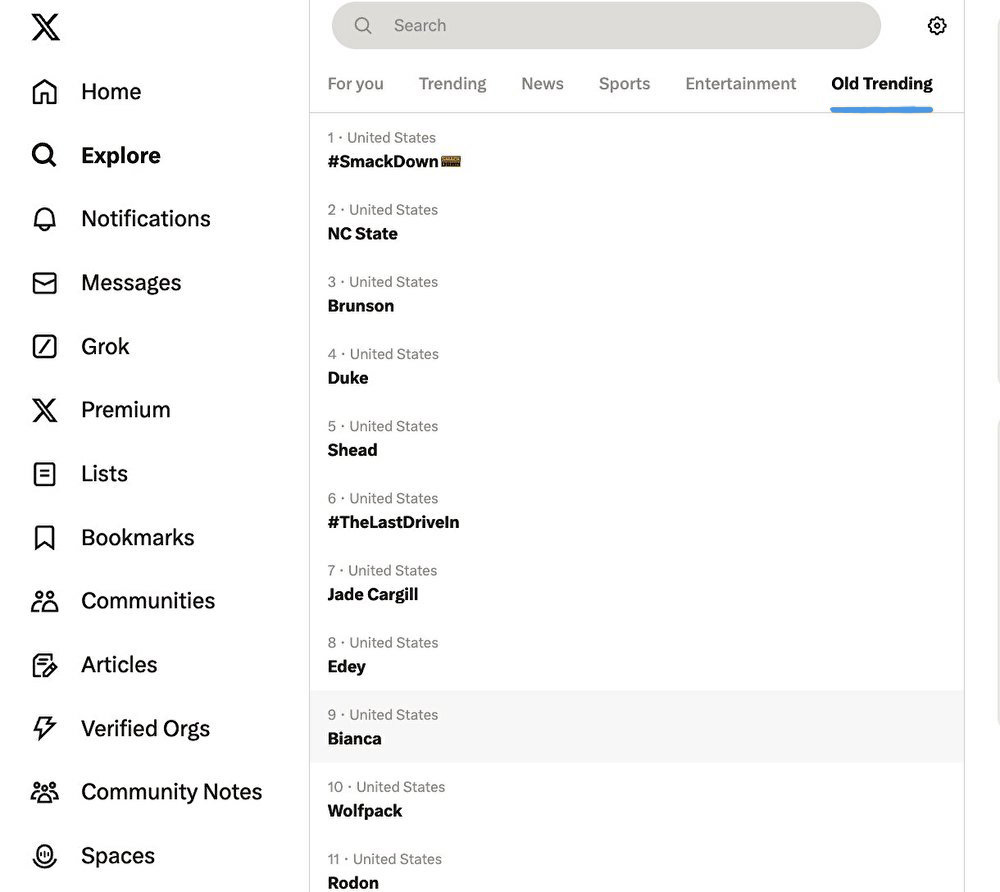
Task: Switch to the For you tab
Action: pos(355,84)
